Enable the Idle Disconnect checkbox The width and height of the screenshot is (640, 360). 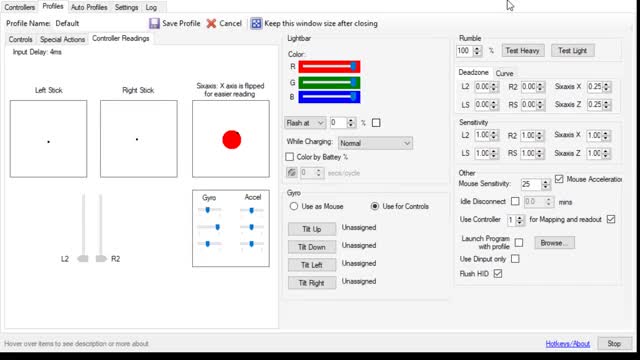click(x=515, y=201)
